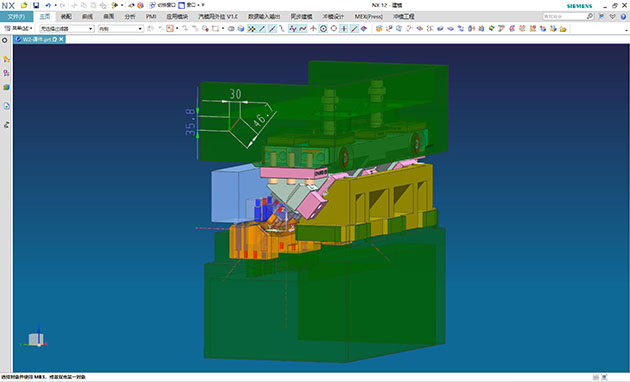Viewport: 630px width, 382px height.
Task: Switch to the MEX(Press) ribbon tab
Action: click(x=368, y=16)
